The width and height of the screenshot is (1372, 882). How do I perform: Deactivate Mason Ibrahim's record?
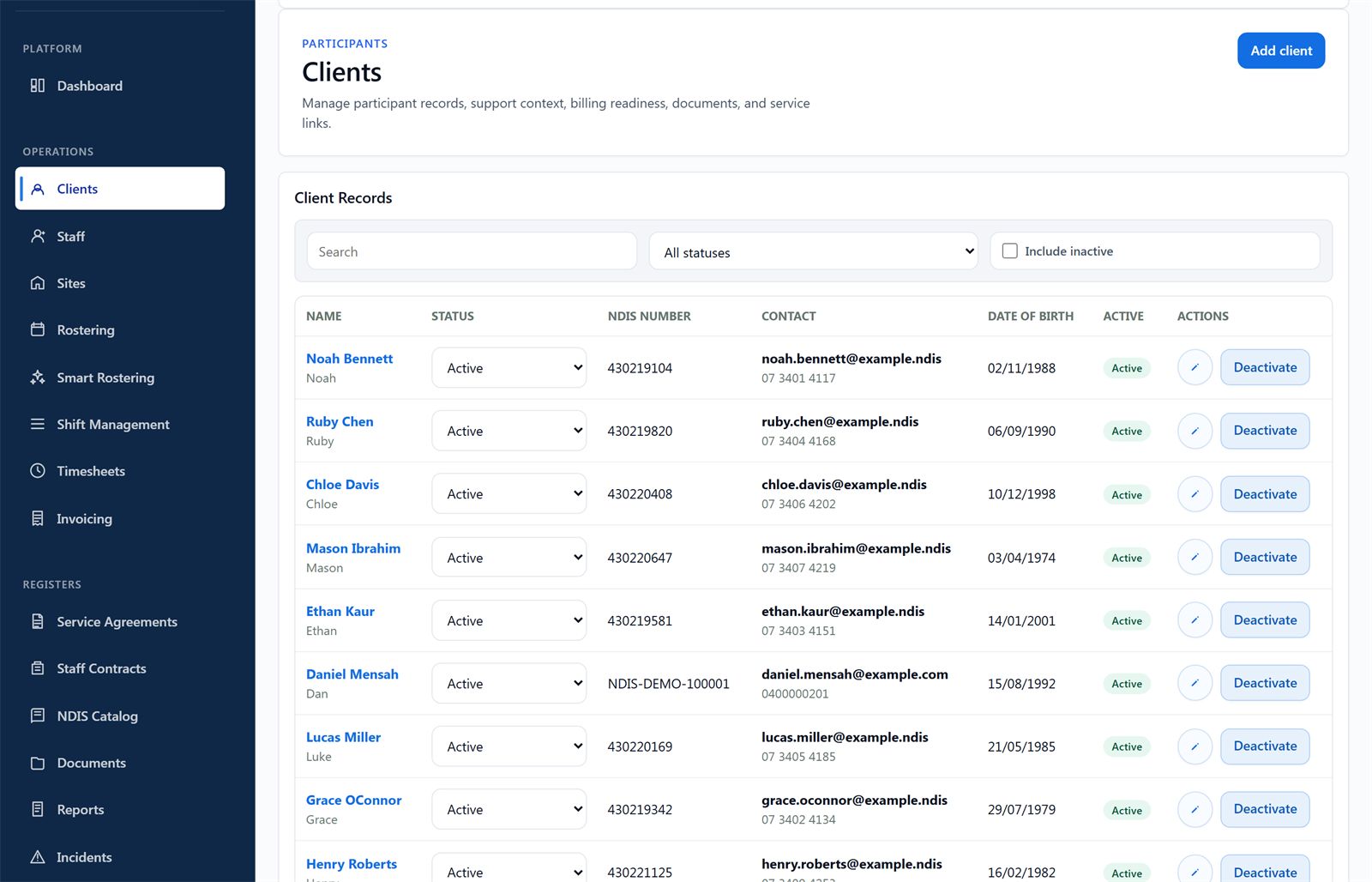pyautogui.click(x=1265, y=557)
